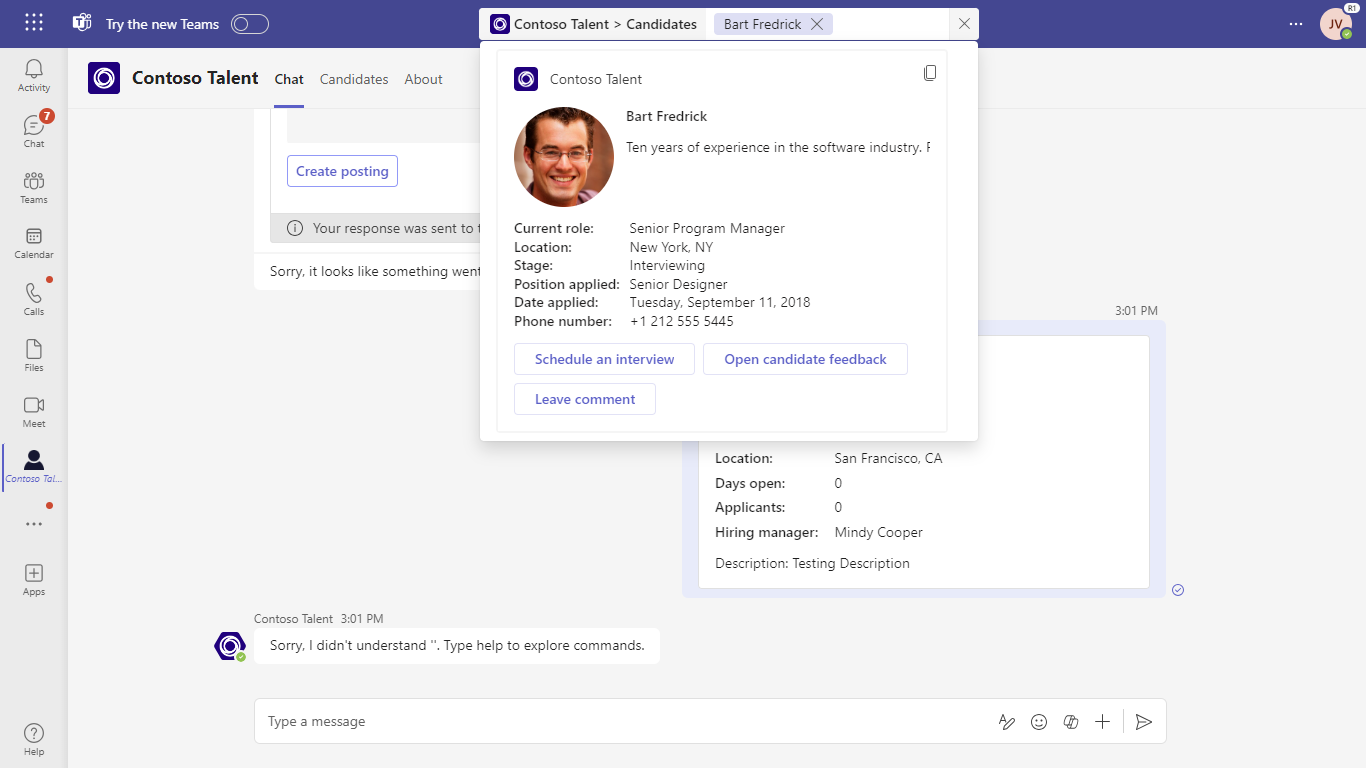
Task: Click the San Francisco, CA location text
Action: point(888,458)
